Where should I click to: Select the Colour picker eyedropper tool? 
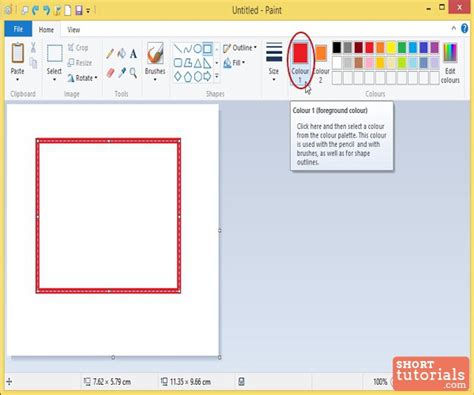[x=122, y=73]
